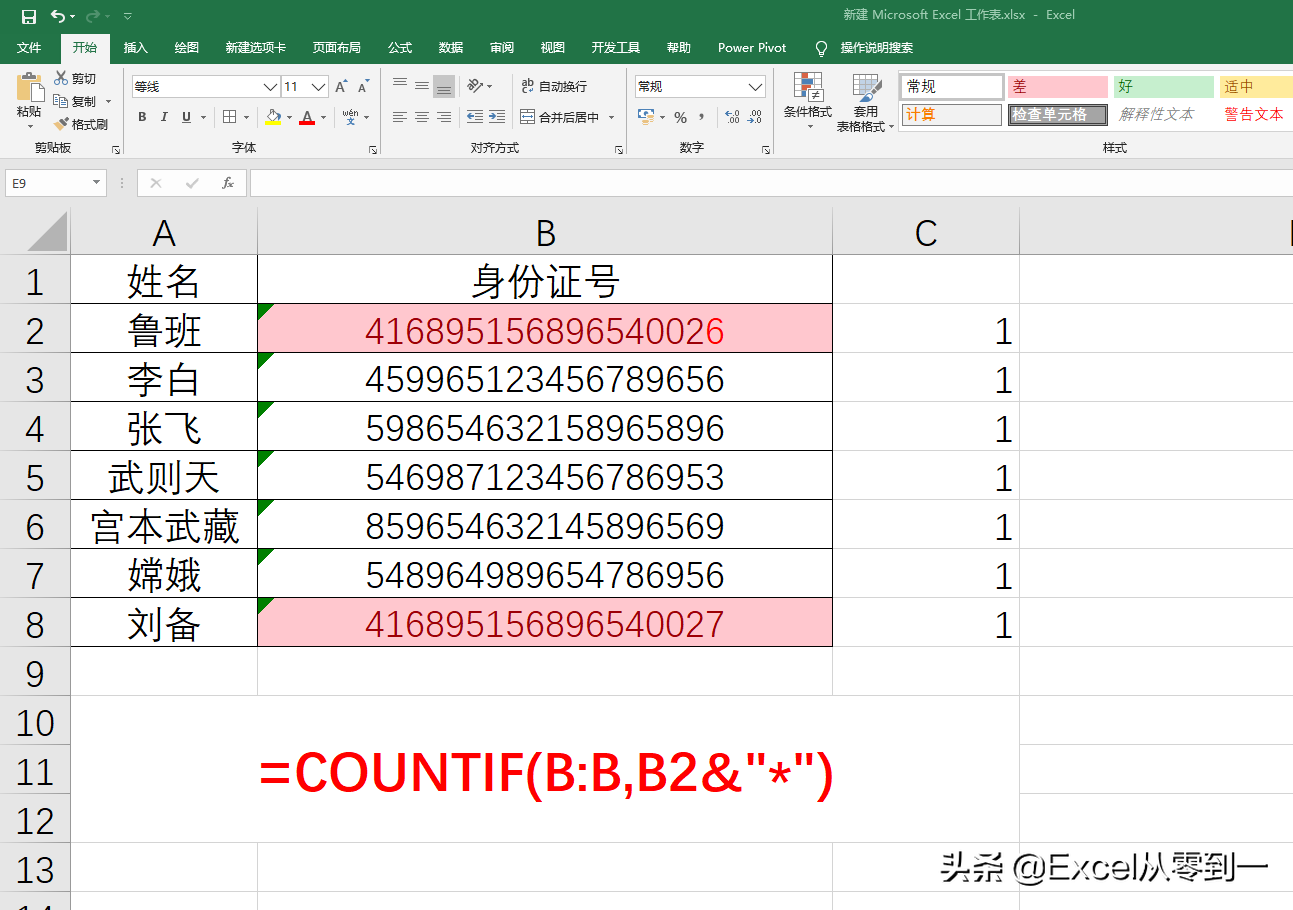
Task: Open the font size dropdown
Action: tap(319, 87)
